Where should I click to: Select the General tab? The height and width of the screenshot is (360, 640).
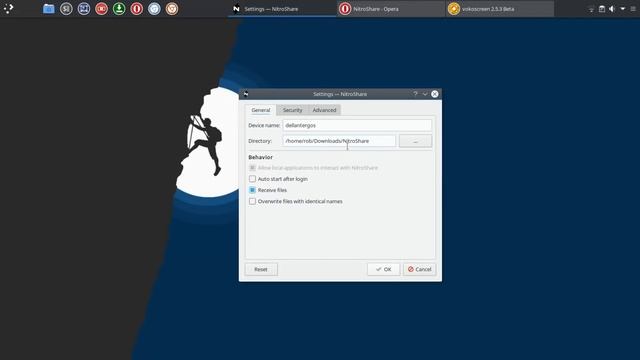261,110
